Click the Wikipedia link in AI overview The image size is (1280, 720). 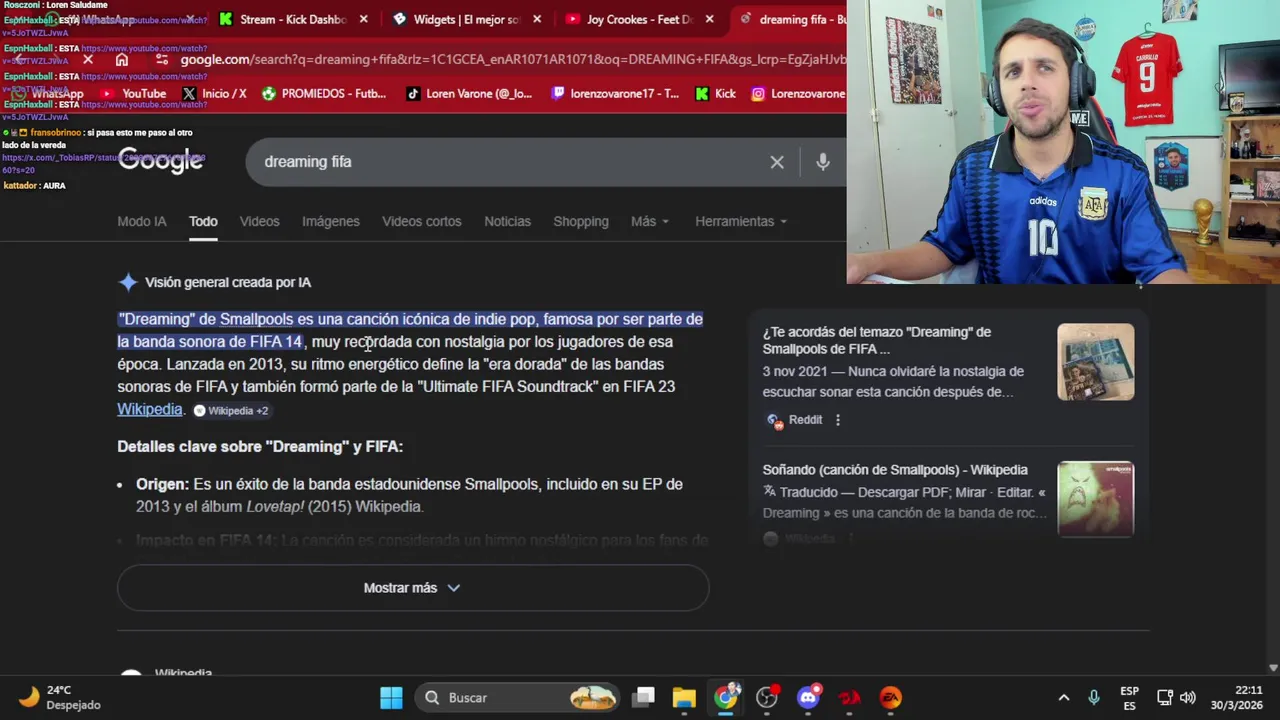(150, 409)
